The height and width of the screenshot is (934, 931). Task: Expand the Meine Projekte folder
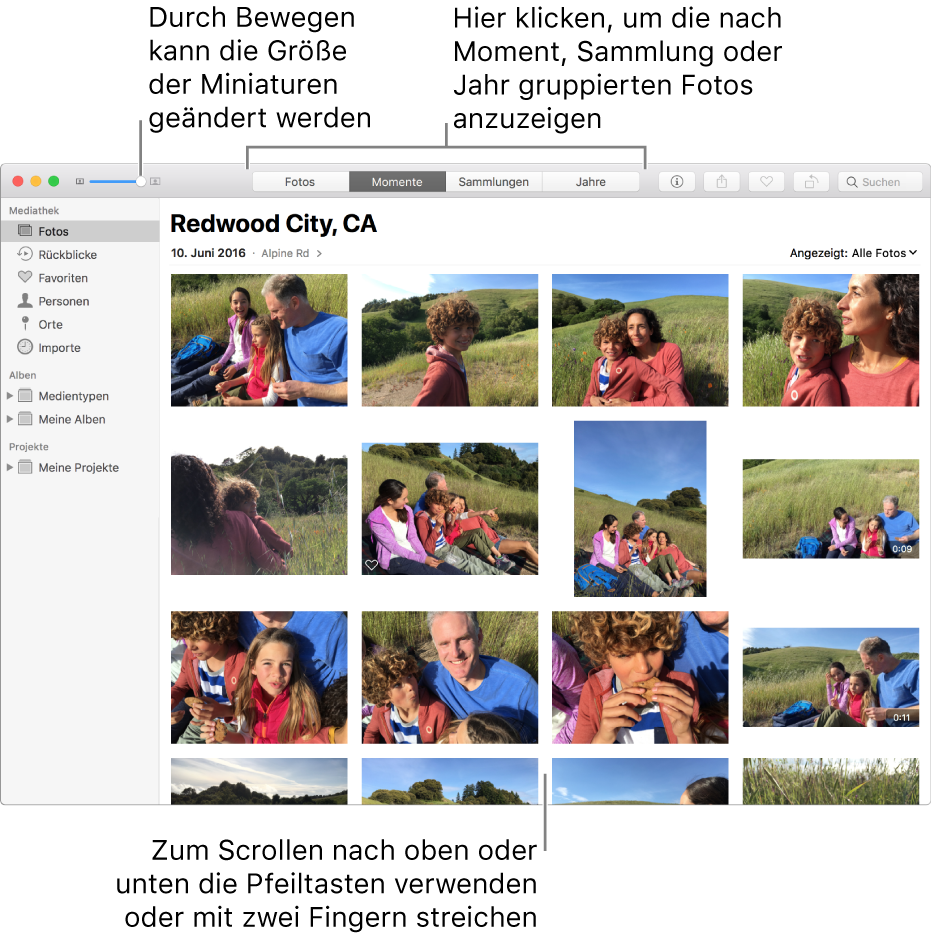click(x=11, y=468)
